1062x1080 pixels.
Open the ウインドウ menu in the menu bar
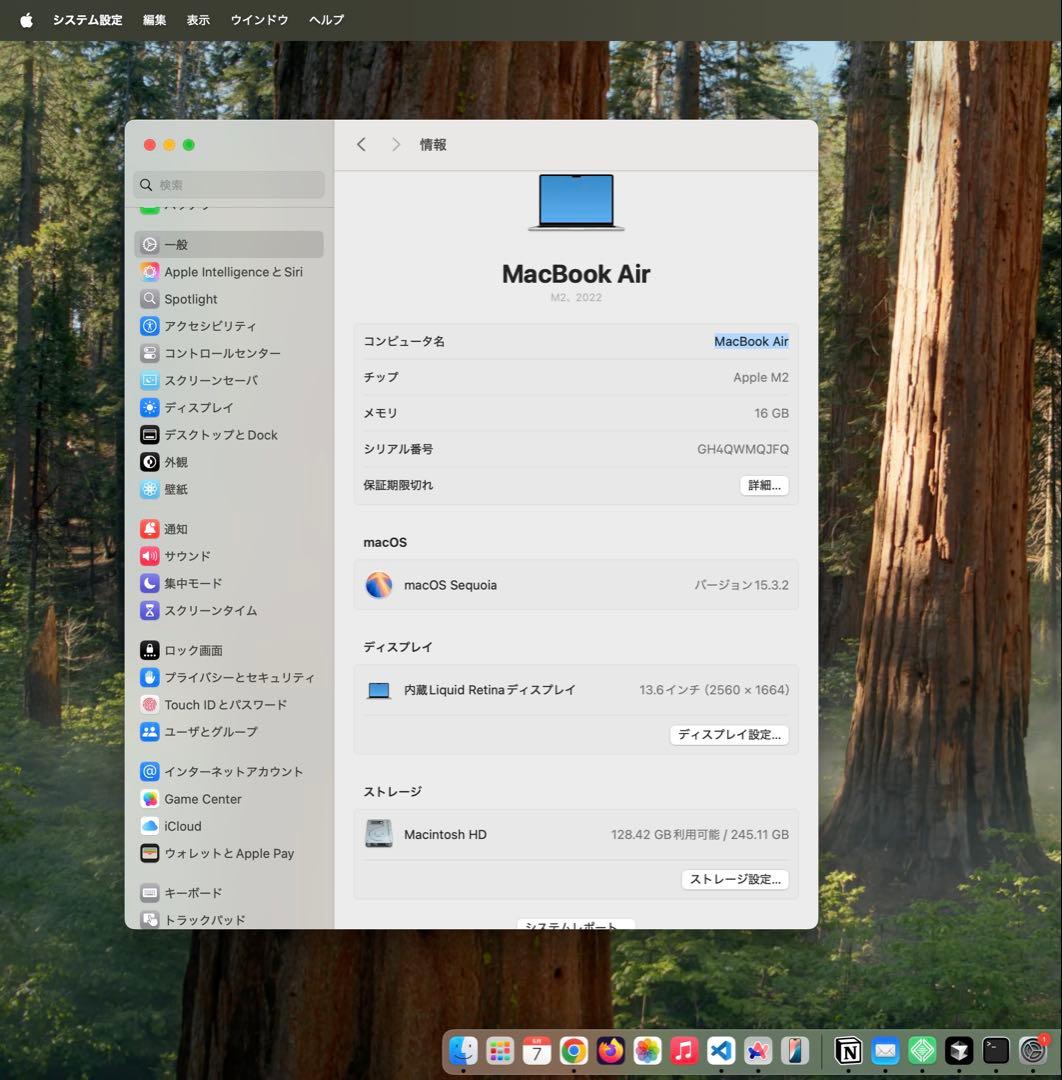(x=258, y=19)
